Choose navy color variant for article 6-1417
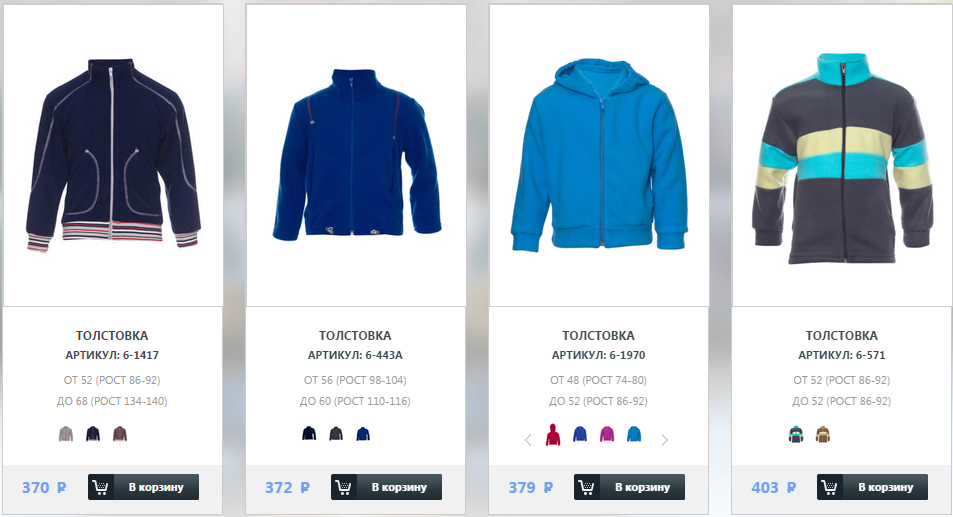 [92, 434]
